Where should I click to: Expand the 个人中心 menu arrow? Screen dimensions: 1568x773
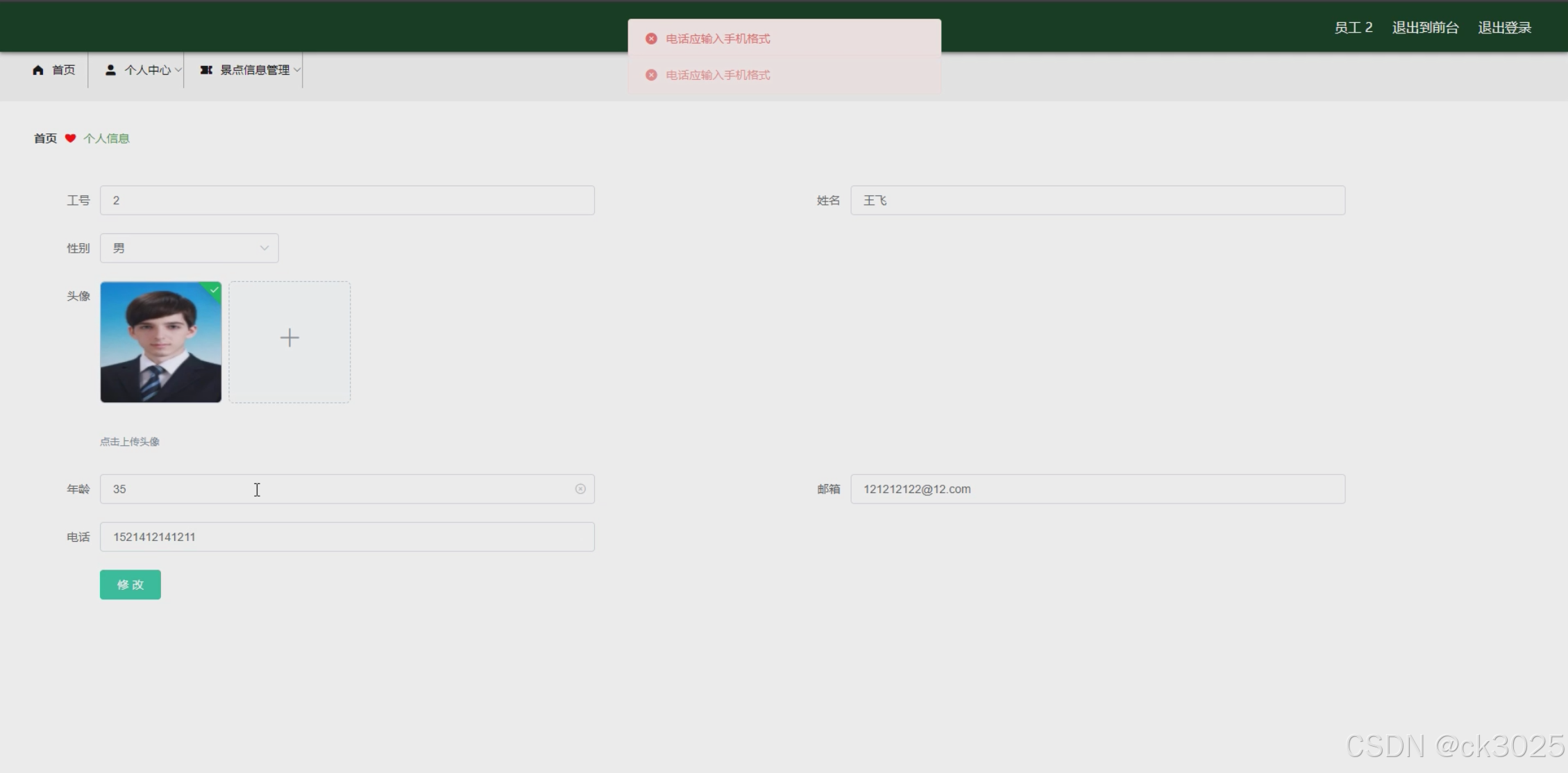(178, 70)
